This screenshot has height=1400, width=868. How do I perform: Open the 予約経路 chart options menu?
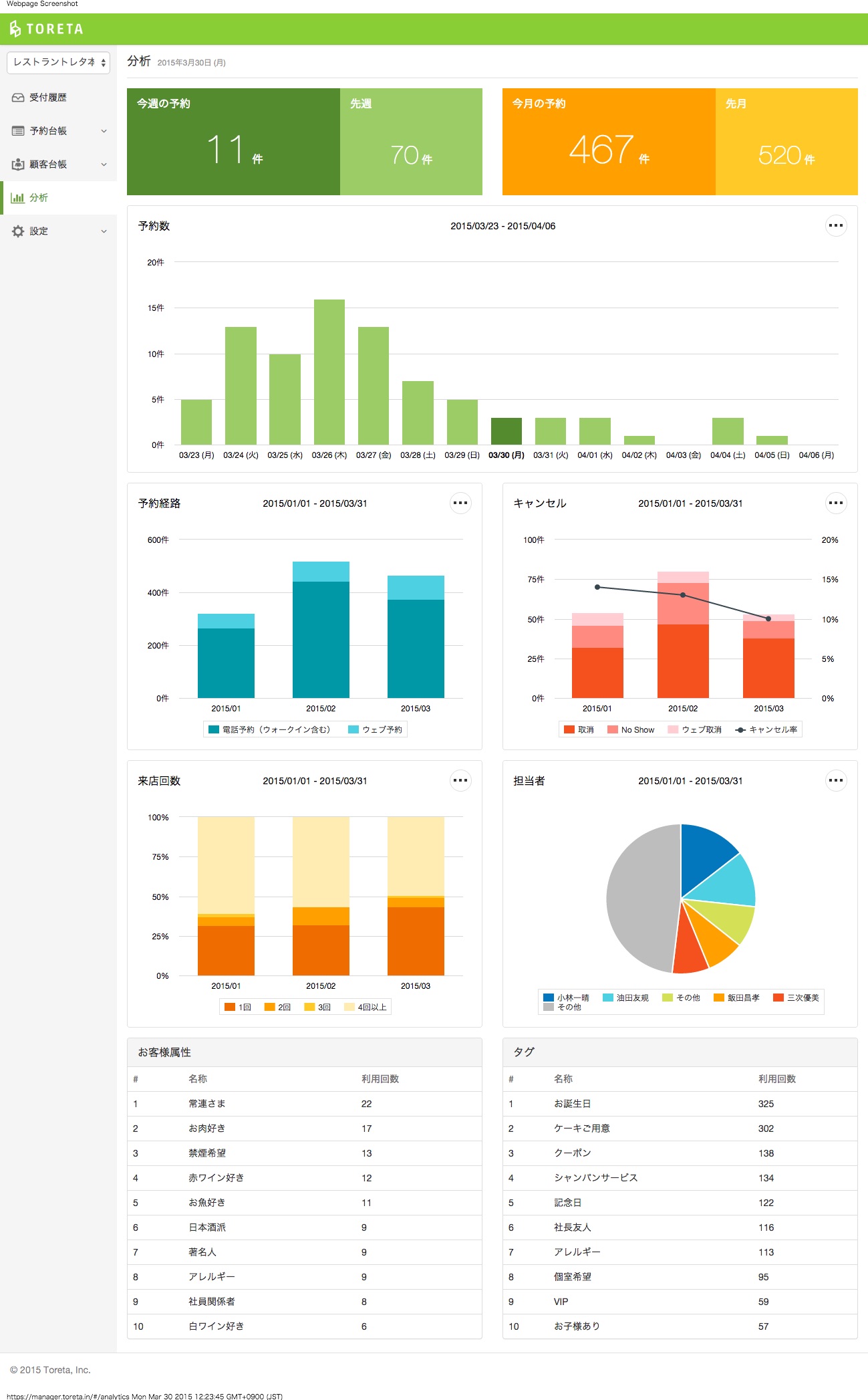click(460, 503)
